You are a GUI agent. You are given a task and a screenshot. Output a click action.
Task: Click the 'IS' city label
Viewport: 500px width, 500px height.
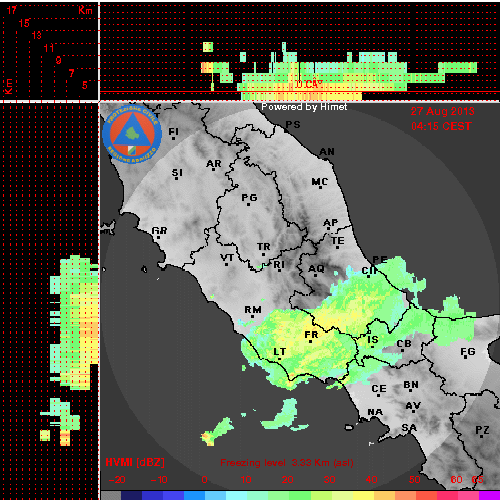click(373, 340)
